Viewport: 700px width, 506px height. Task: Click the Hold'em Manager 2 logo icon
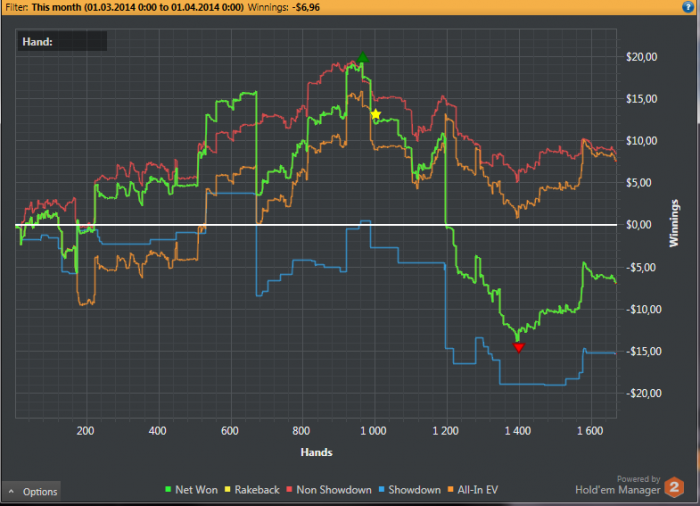pos(674,487)
